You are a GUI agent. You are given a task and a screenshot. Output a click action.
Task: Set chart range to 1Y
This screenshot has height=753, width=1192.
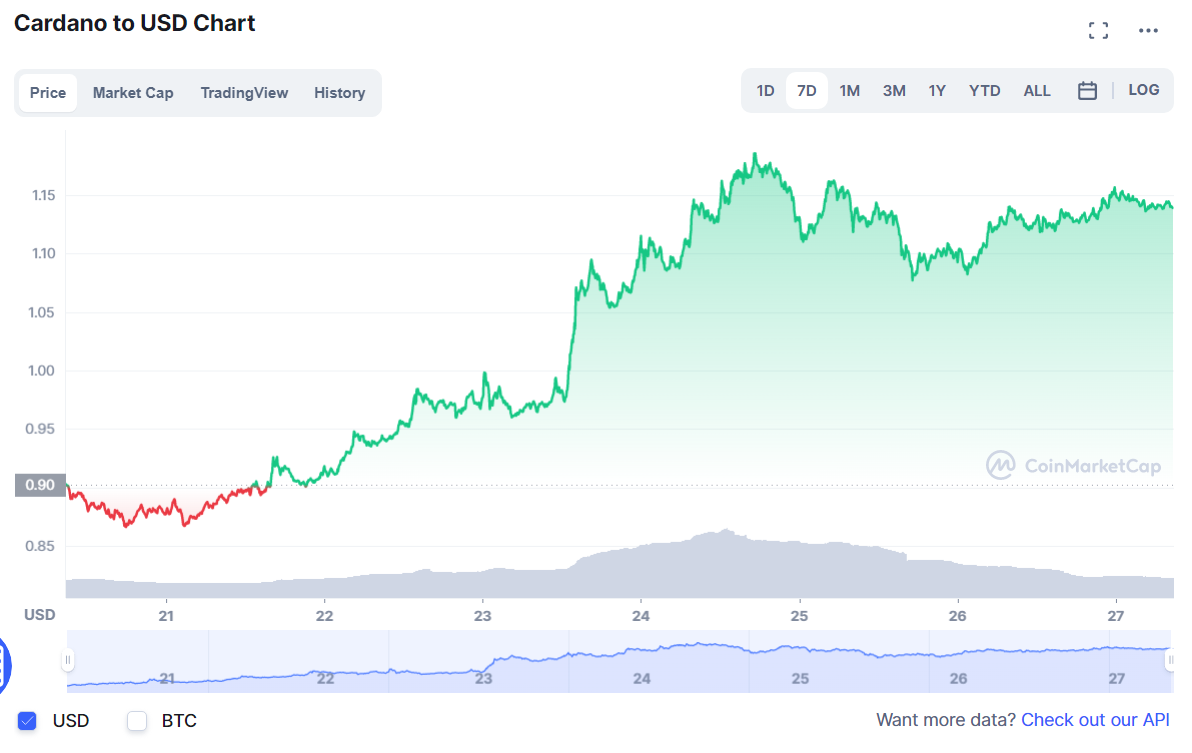(x=937, y=90)
